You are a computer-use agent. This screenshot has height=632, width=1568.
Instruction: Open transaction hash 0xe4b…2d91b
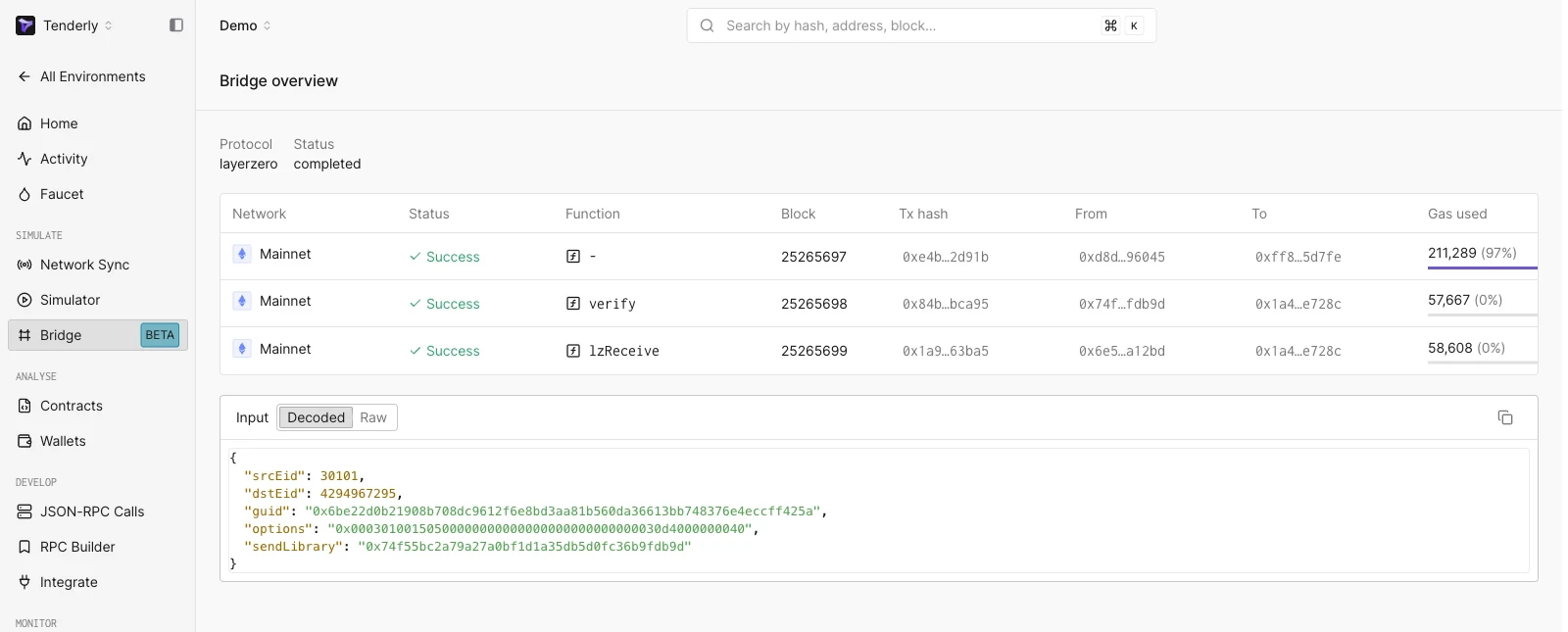click(946, 257)
